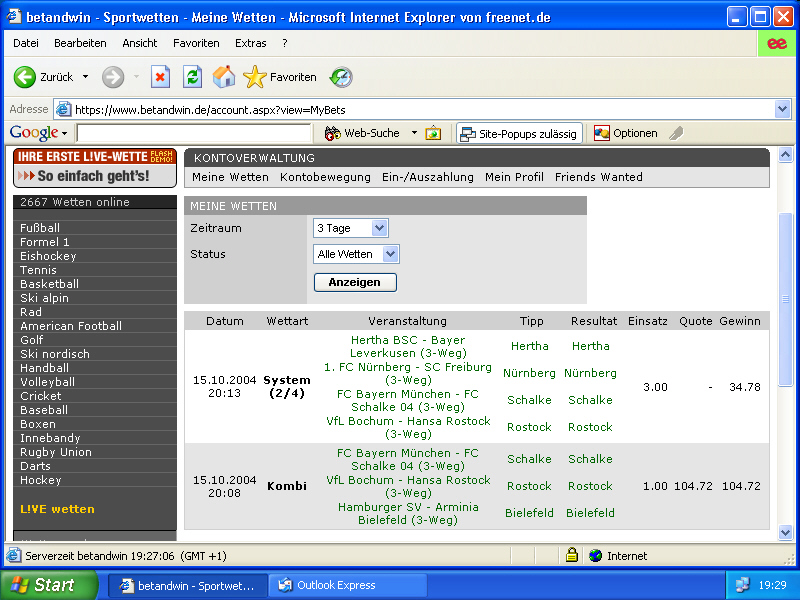This screenshot has width=800, height=600.
Task: Go back with the Zurück arrow icon
Action: pos(24,78)
